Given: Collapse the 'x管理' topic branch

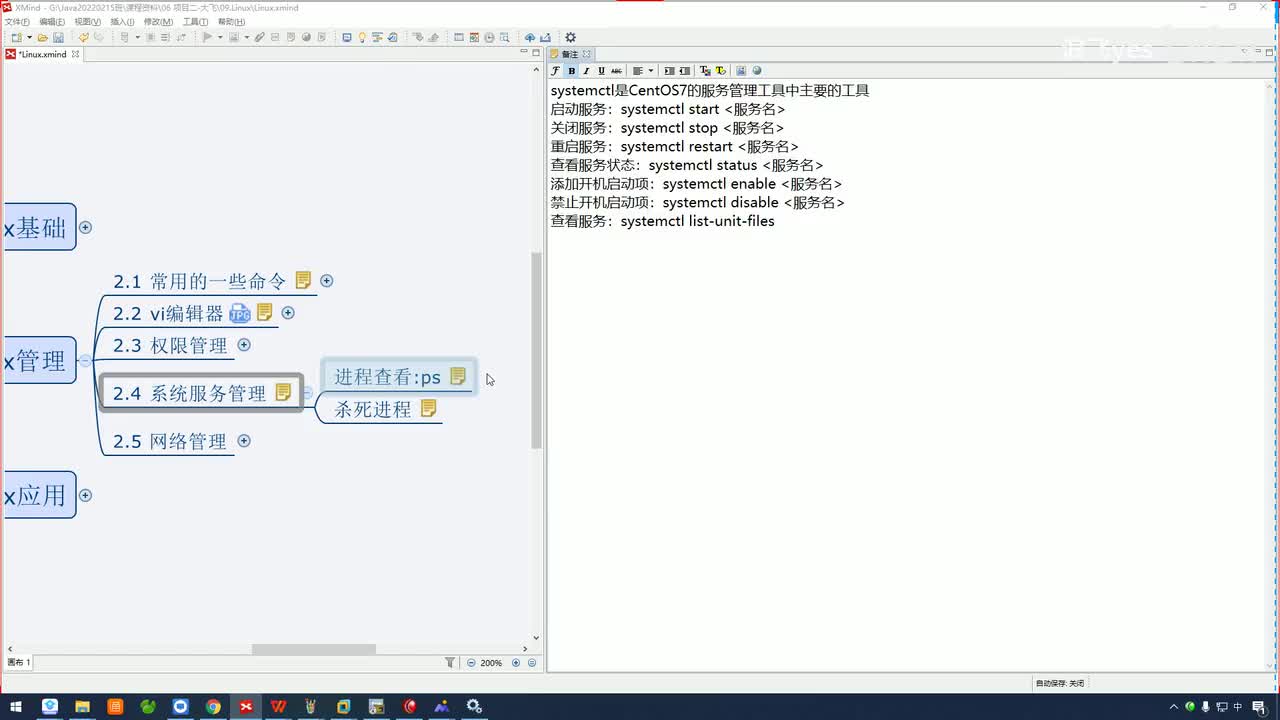Looking at the screenshot, I should pos(85,361).
